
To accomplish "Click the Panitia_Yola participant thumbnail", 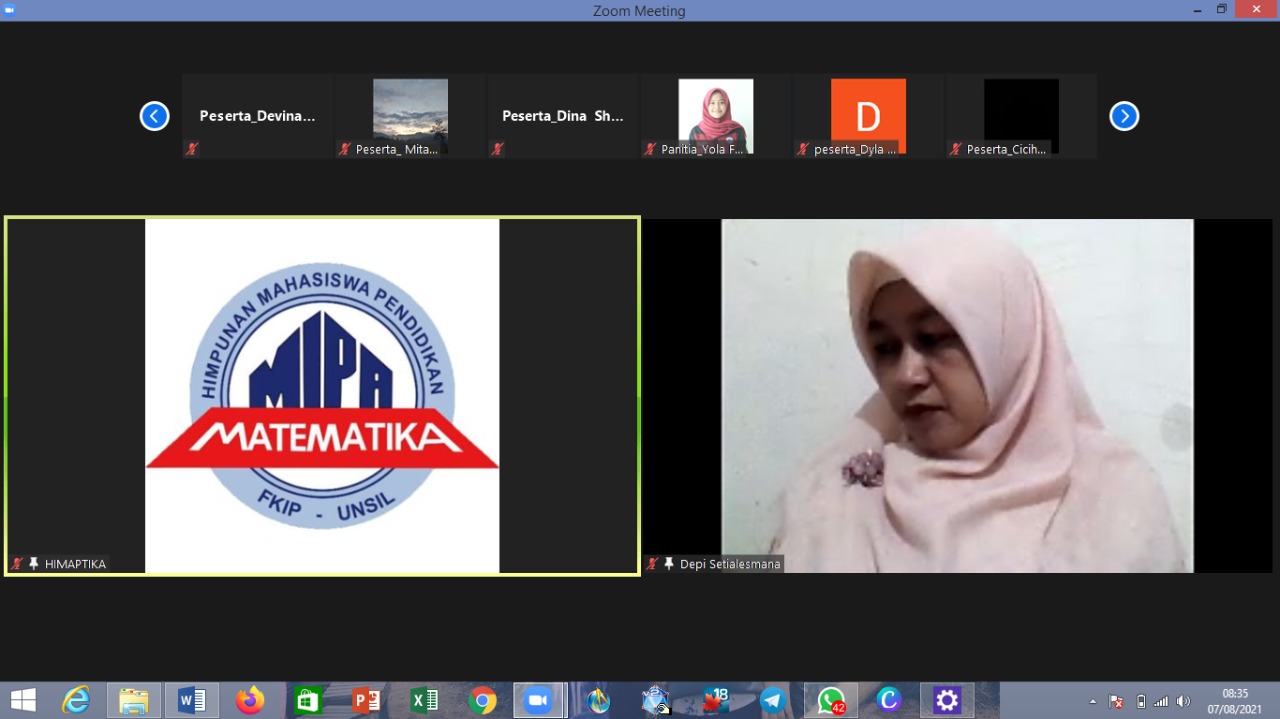I will 715,110.
